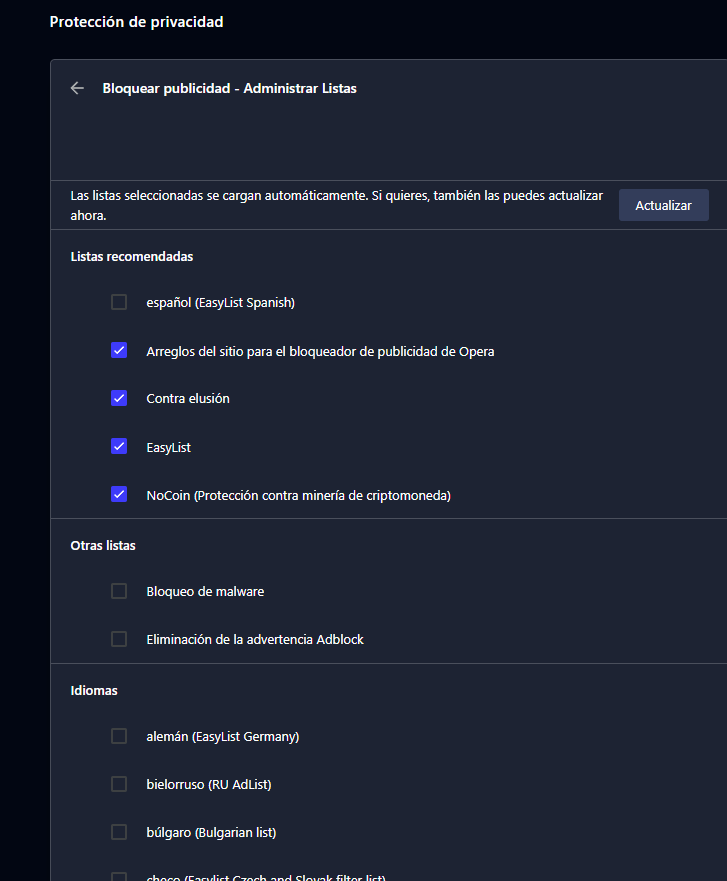Image resolution: width=727 pixels, height=881 pixels.
Task: Uncheck the Contra elusión list
Action: pos(119,398)
